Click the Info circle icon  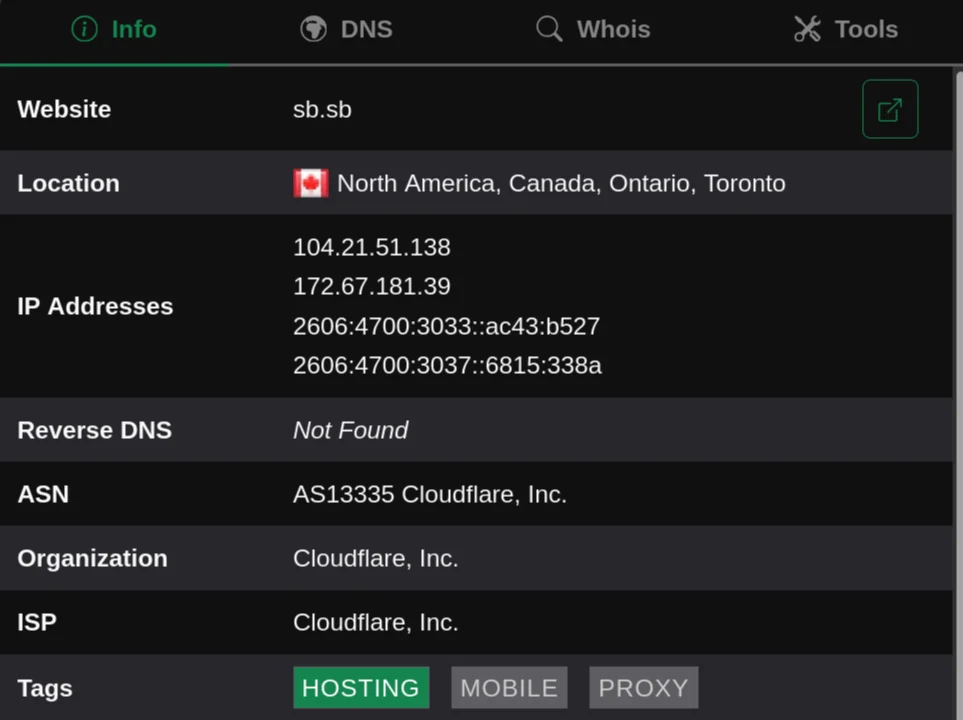[84, 29]
